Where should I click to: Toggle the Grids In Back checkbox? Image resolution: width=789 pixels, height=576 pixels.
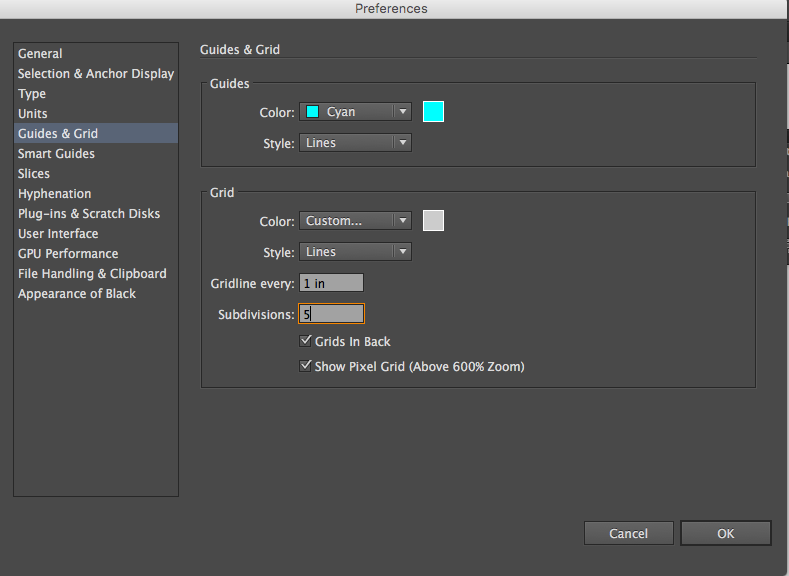tap(305, 341)
